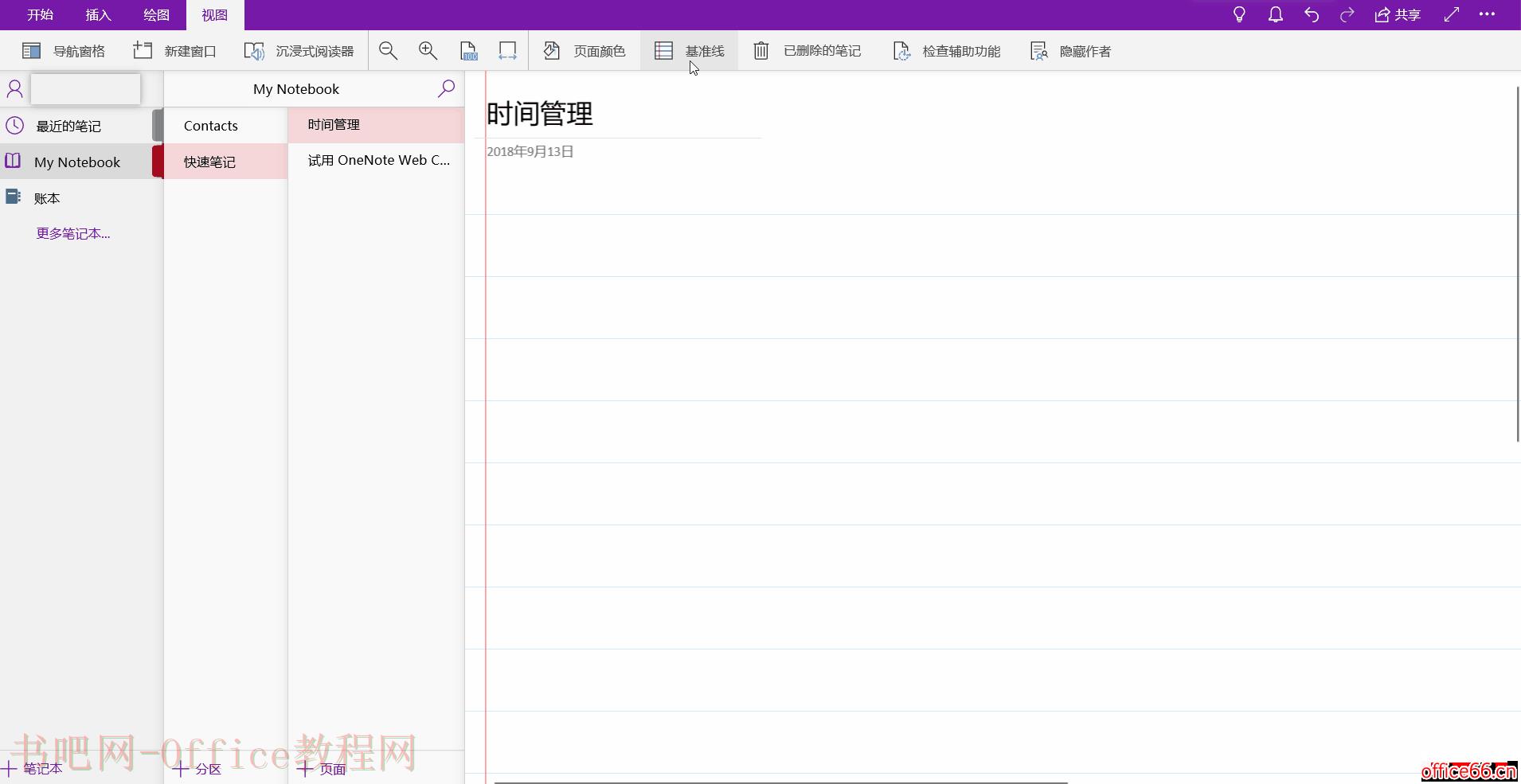The image size is (1521, 784).
Task: Click the account user icon
Action: pos(14,88)
